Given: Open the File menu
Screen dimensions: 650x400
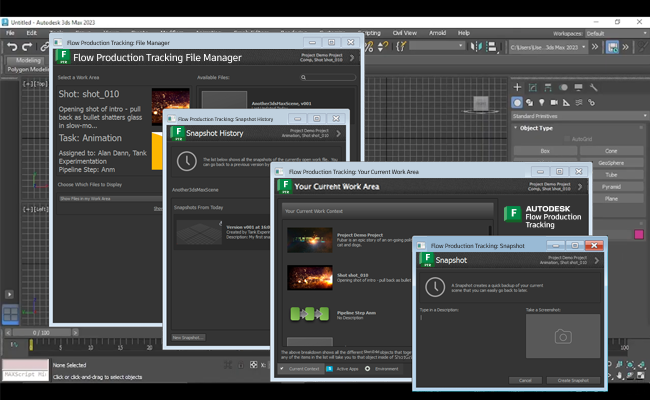Looking at the screenshot, I should [10, 33].
